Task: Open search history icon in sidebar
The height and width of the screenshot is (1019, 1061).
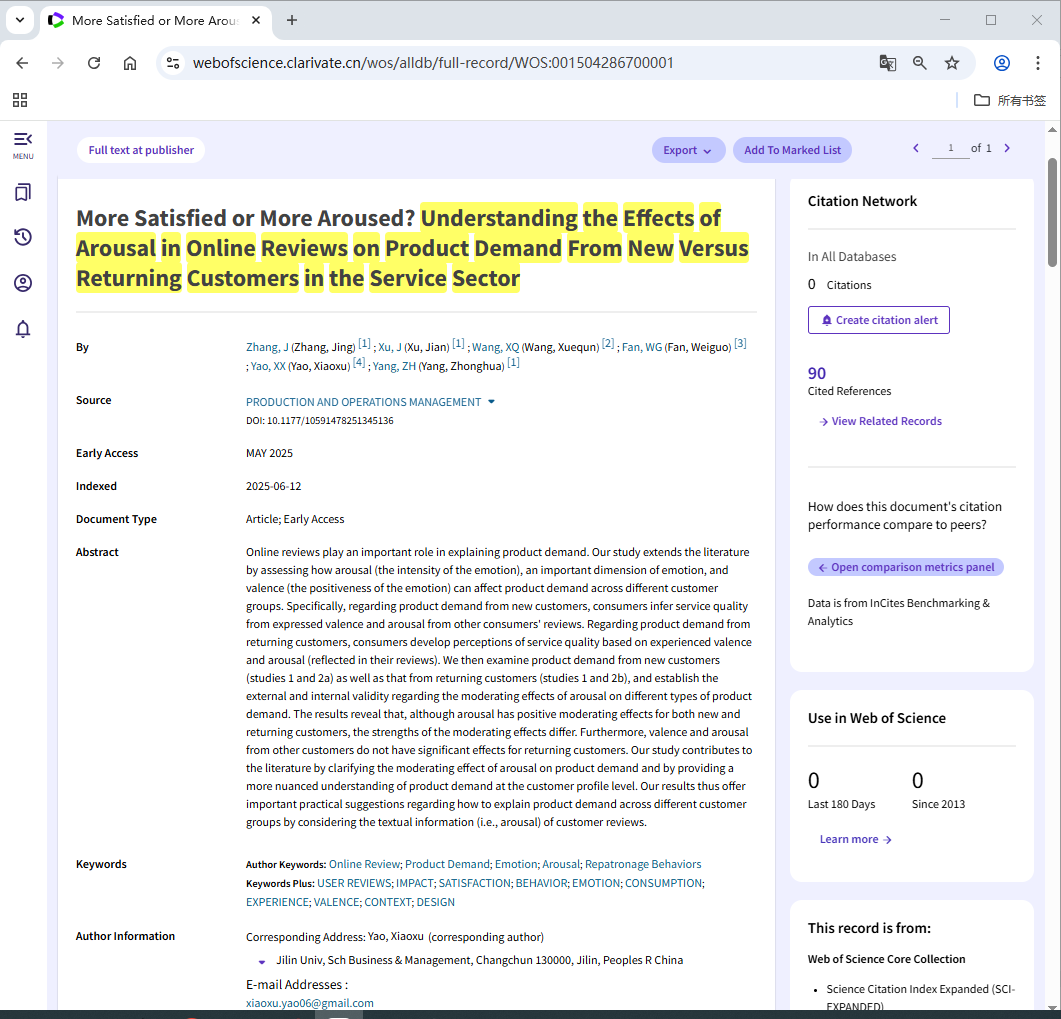Action: point(22,237)
